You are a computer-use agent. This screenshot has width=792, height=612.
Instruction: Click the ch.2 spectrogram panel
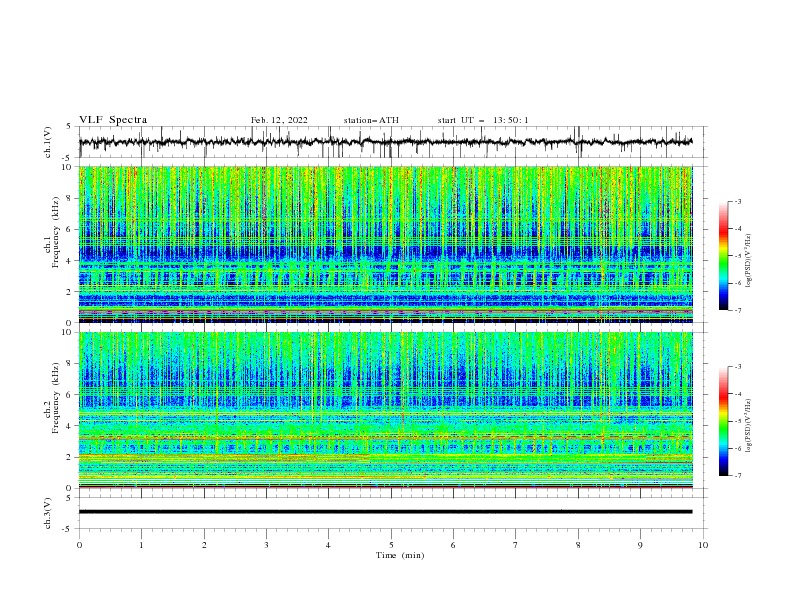point(386,410)
